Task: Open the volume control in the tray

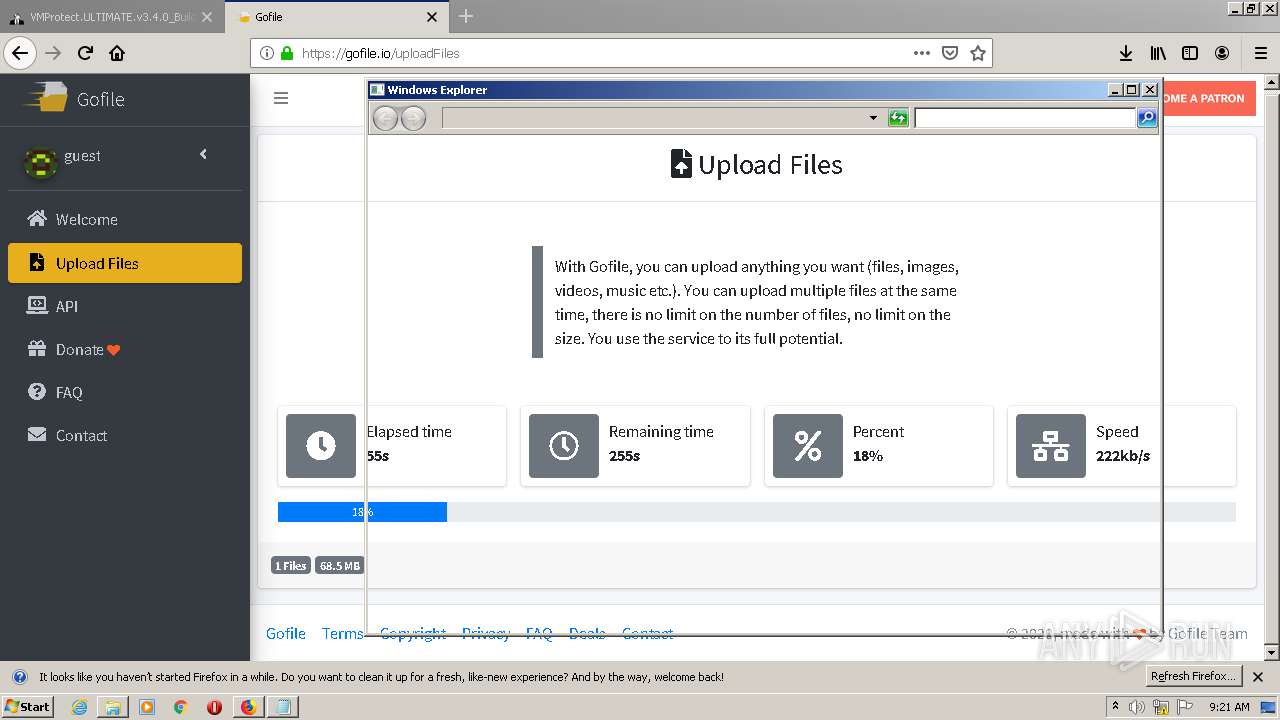Action: (1136, 707)
